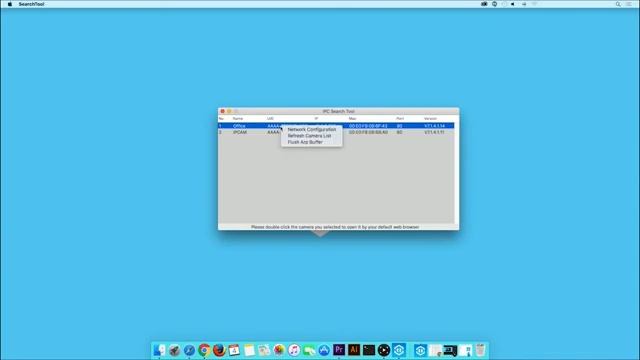Open the black circular player app in dock
Screen dimensions: 640x360
coord(384,350)
